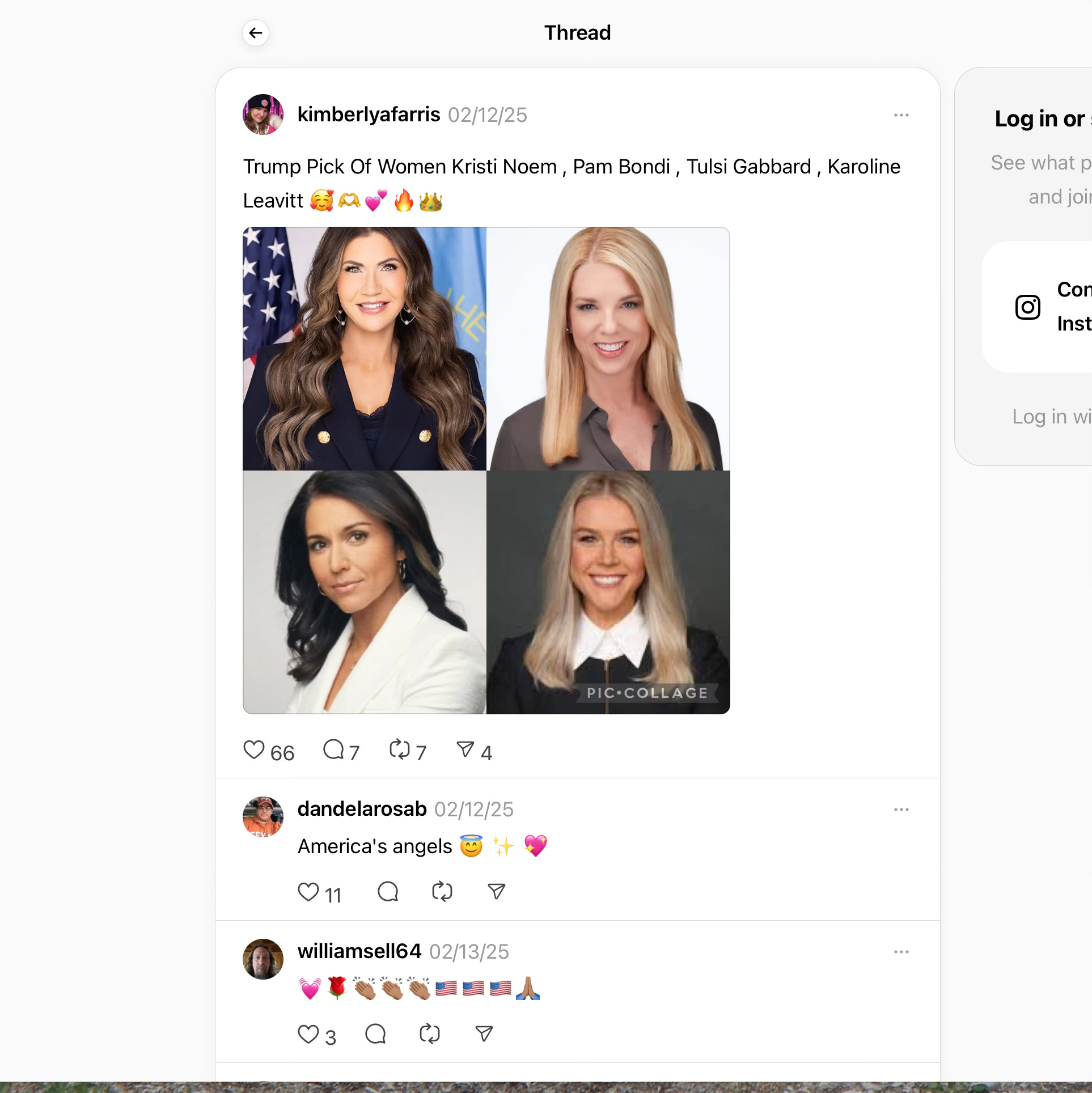Like williamsell64's emoji comment

[308, 1035]
